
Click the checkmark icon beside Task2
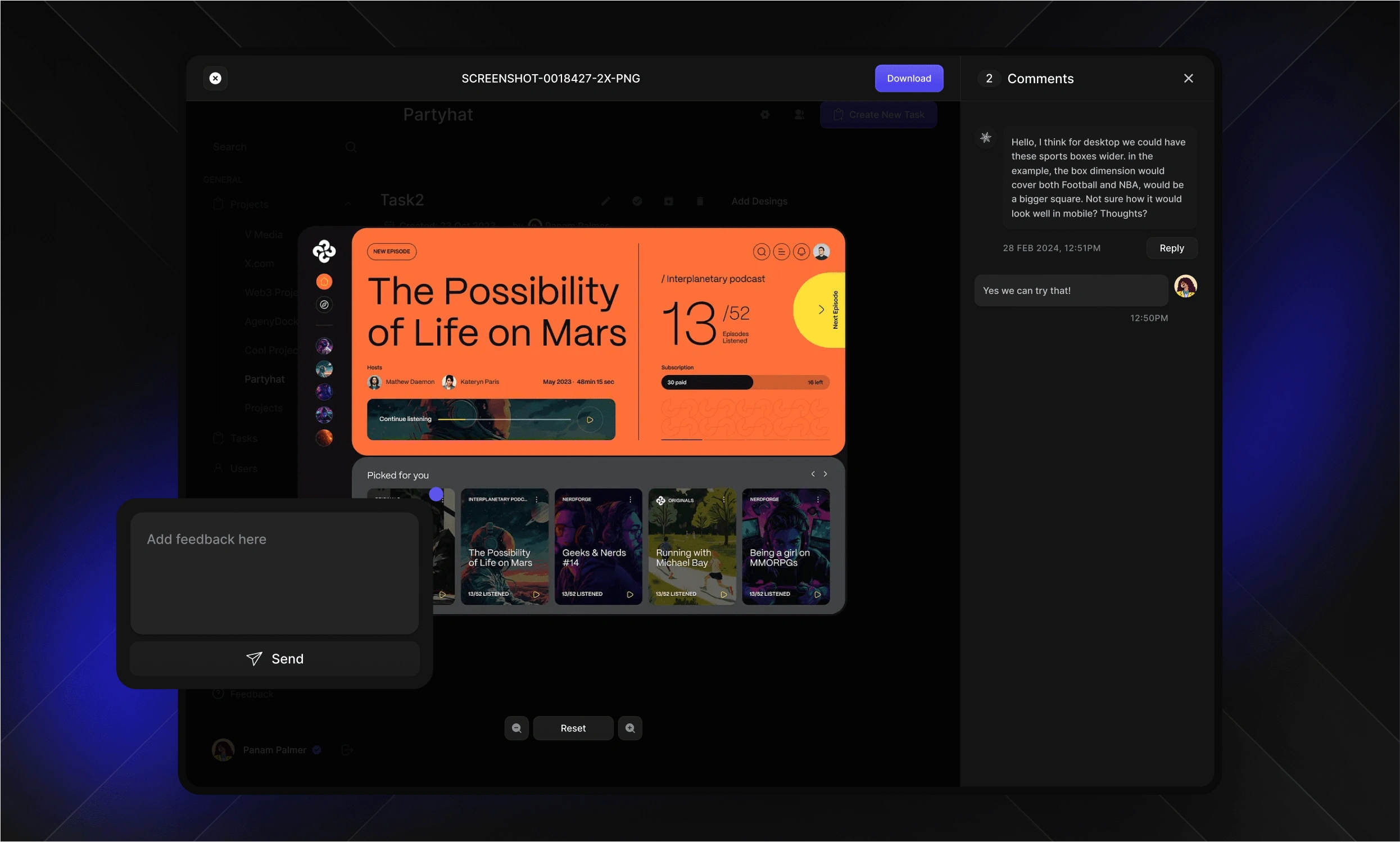point(636,201)
